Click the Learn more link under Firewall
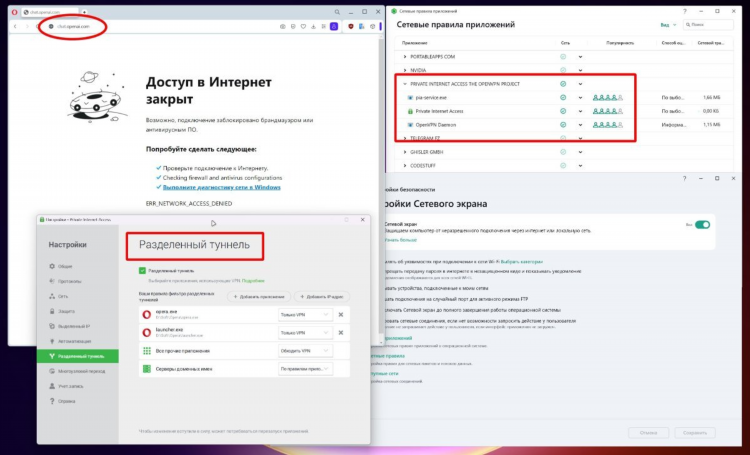 (x=401, y=240)
